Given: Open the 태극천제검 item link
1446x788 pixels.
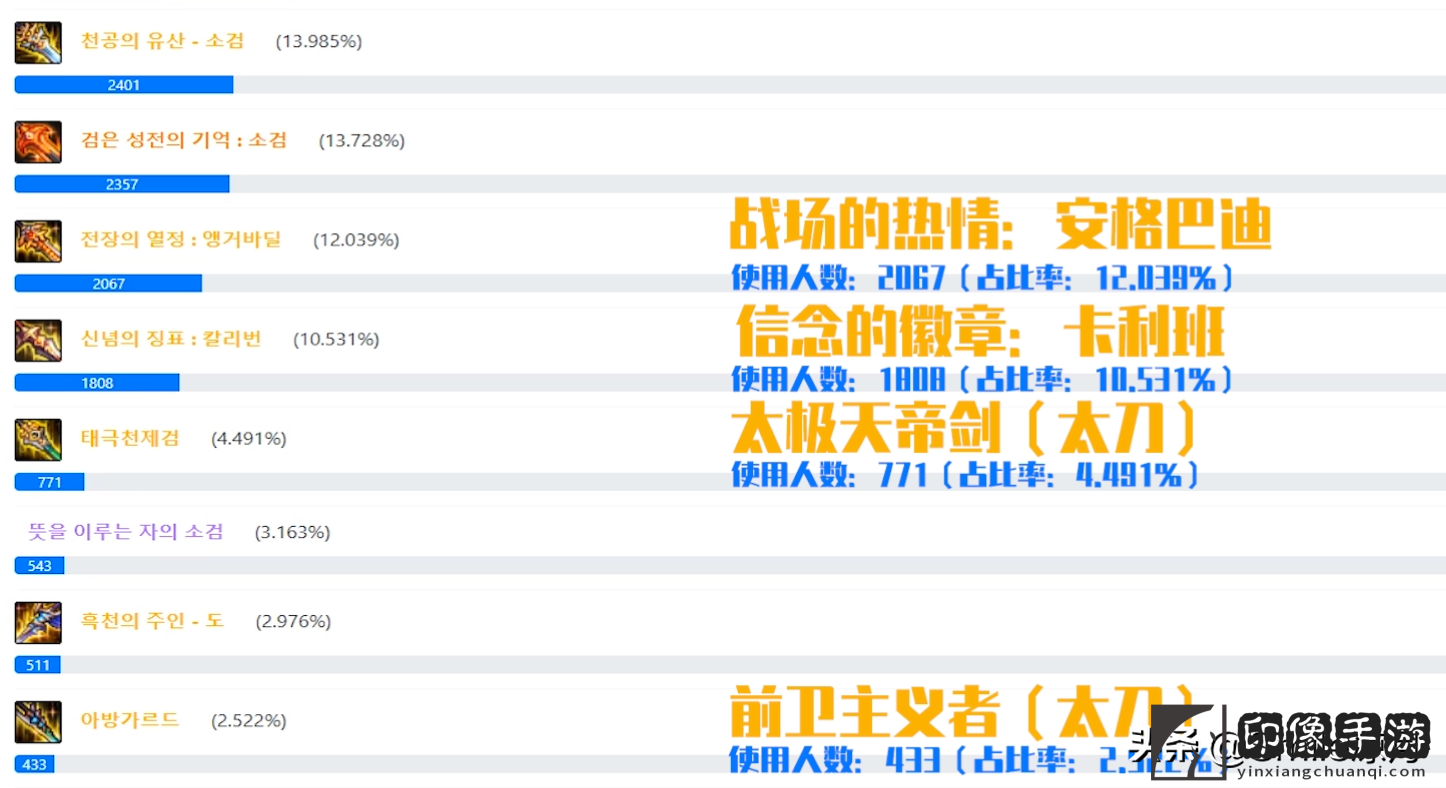Looking at the screenshot, I should click(130, 437).
